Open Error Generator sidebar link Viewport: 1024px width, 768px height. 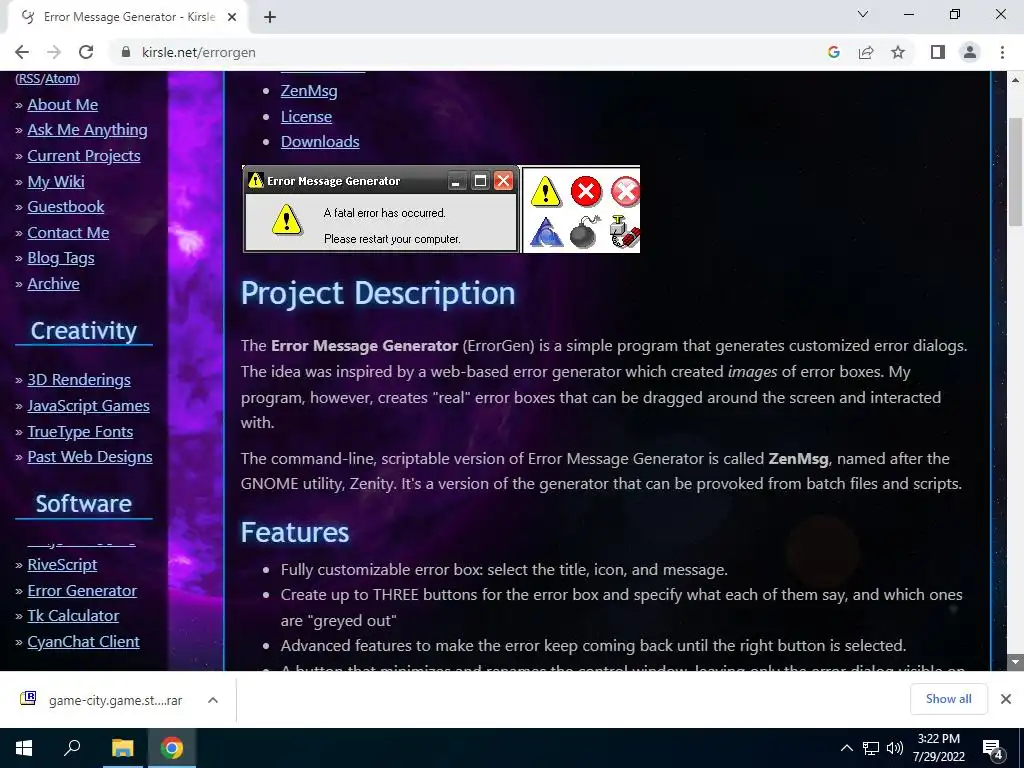pyautogui.click(x=82, y=591)
